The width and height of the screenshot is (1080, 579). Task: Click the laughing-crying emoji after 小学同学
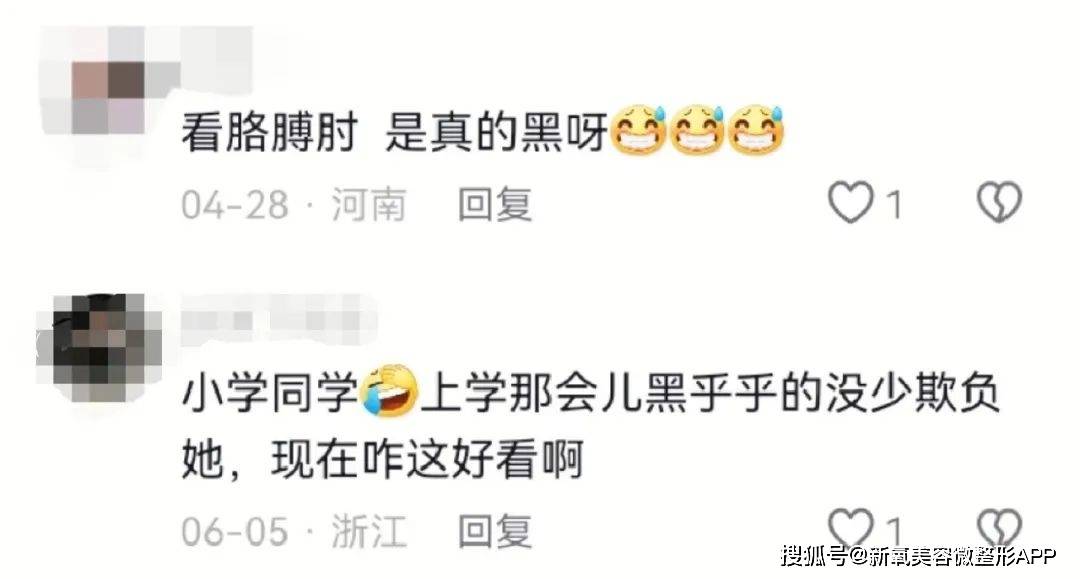coord(390,391)
